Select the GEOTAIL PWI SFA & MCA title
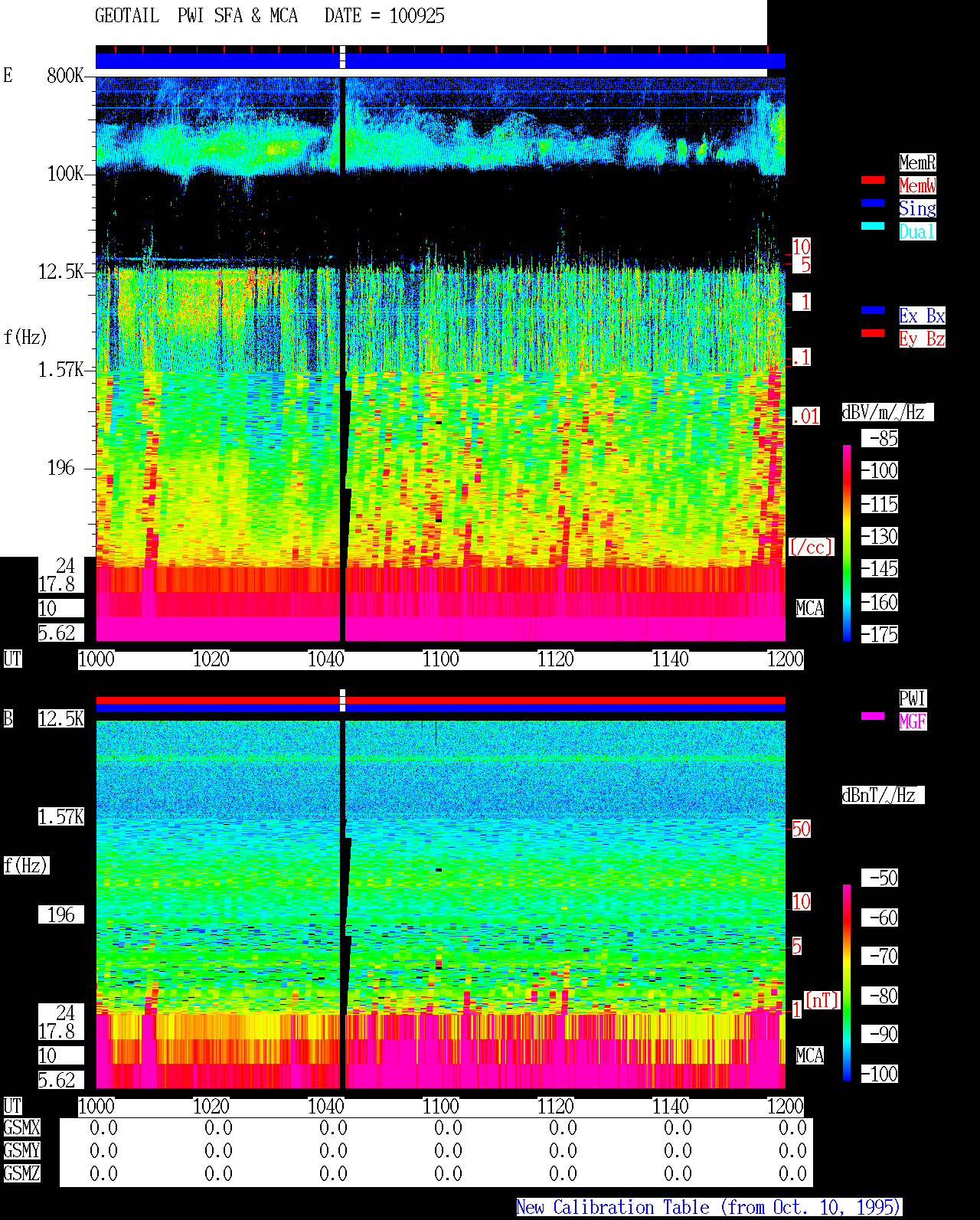Image resolution: width=980 pixels, height=1220 pixels. coord(196,16)
